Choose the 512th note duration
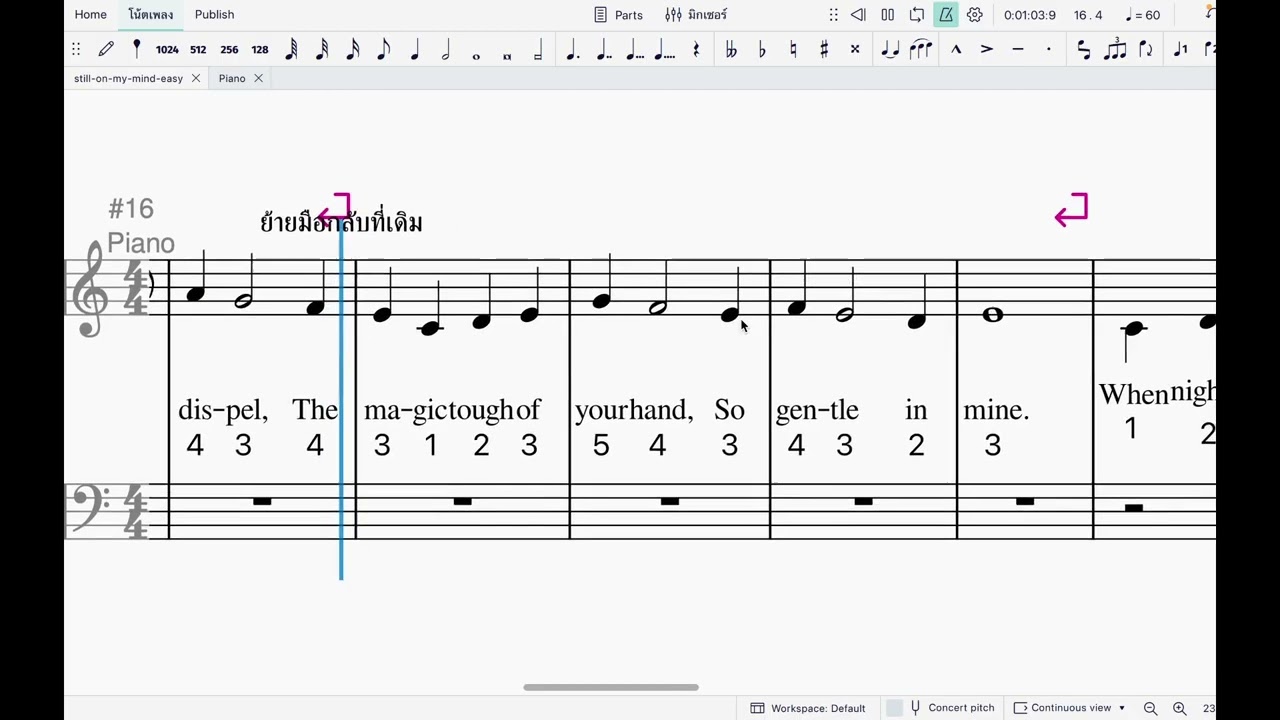The image size is (1280, 720). (x=198, y=49)
